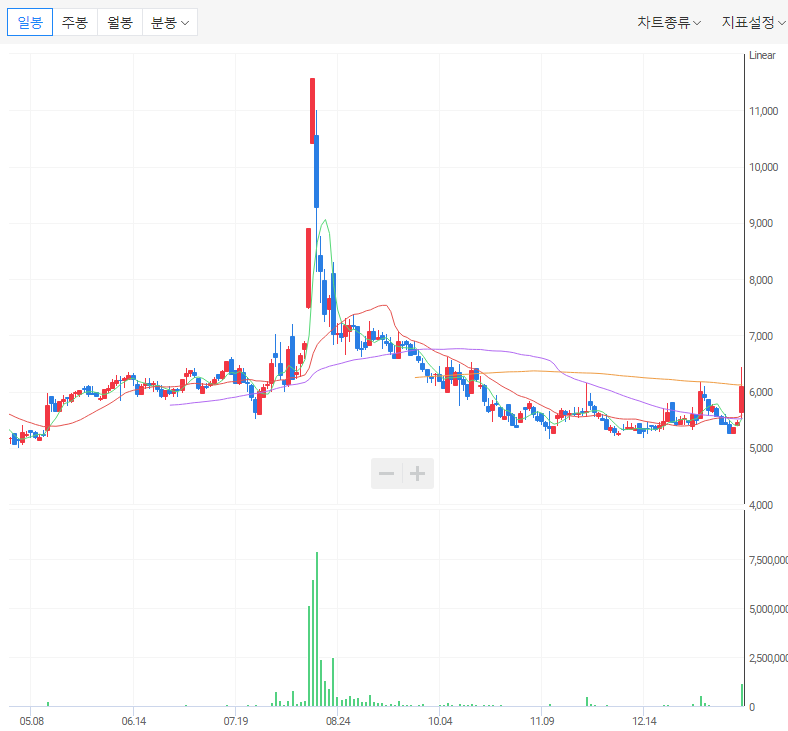Zoom out the chart with minus button
Screen dimensions: 788x731
386,473
